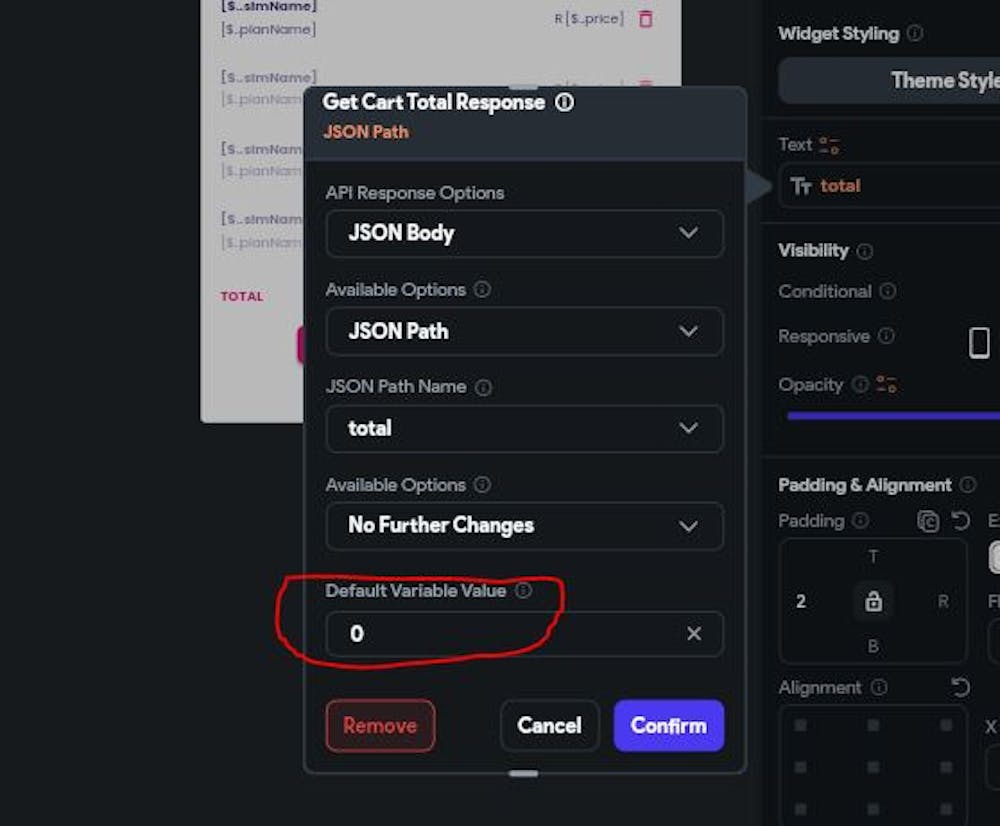This screenshot has height=826, width=1000.
Task: Reset Alignment with the undo arrow icon
Action: click(x=960, y=687)
